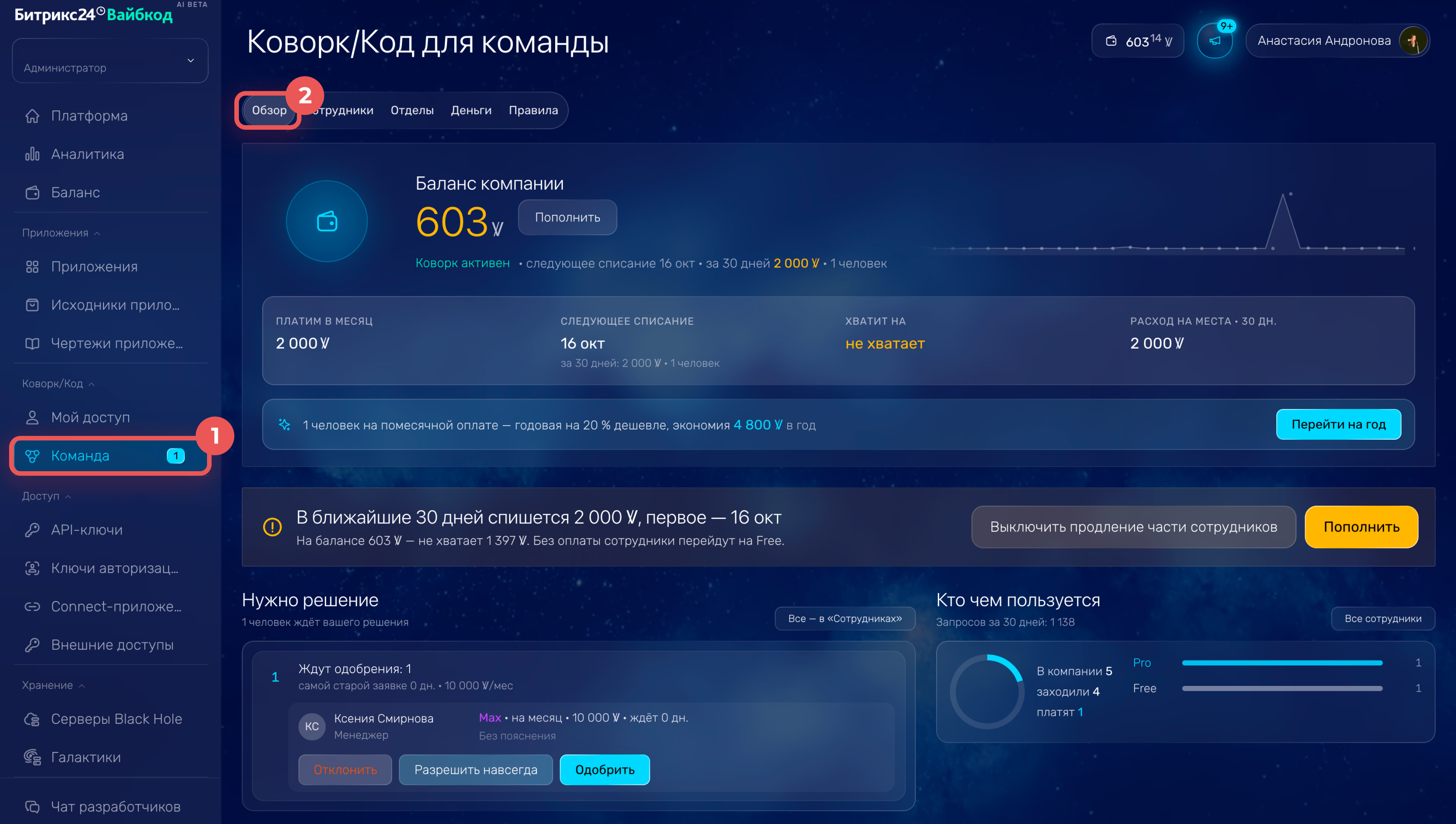Open Ключи авторизации icon
The width and height of the screenshot is (1456, 824).
pyautogui.click(x=32, y=568)
